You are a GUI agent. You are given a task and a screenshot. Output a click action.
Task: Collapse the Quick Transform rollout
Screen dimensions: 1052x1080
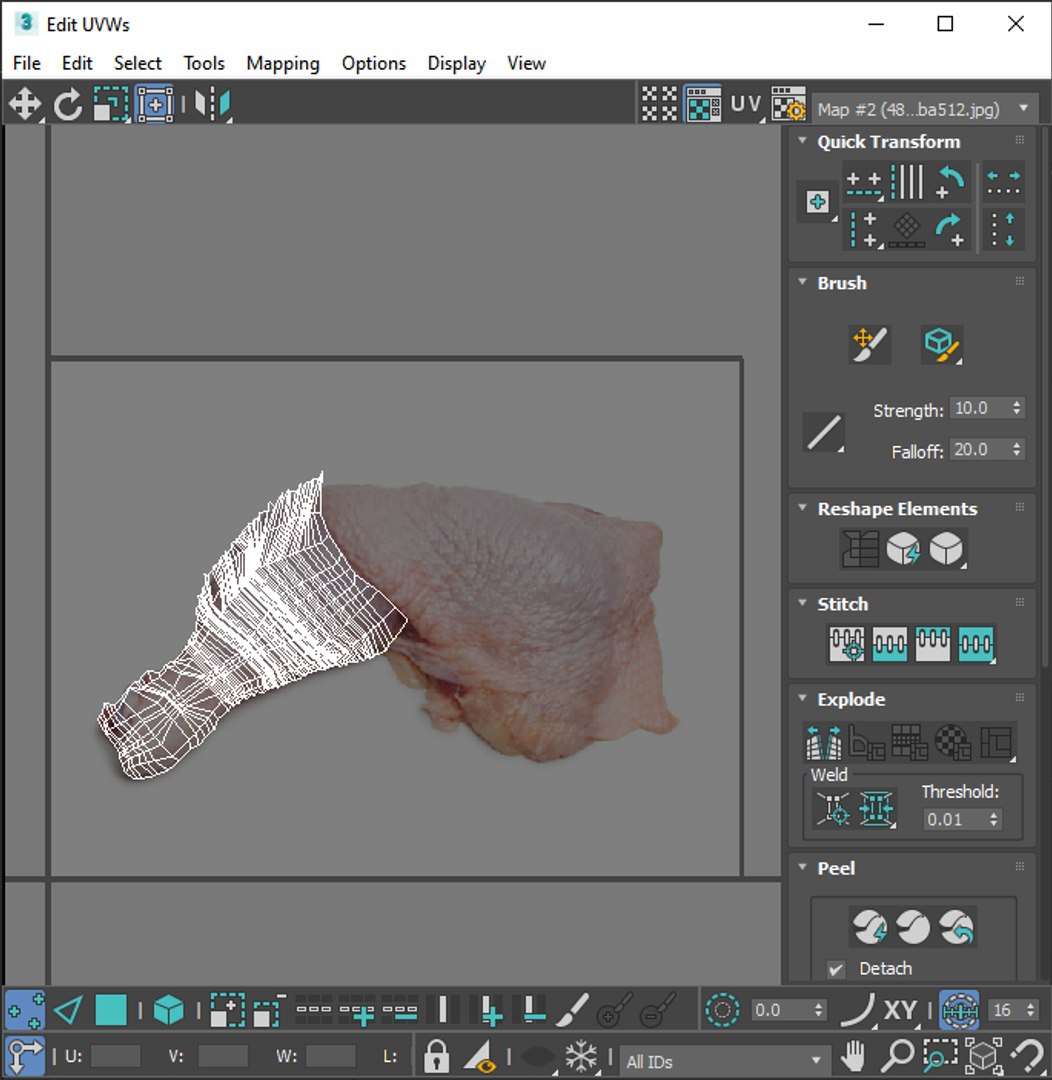(x=802, y=140)
